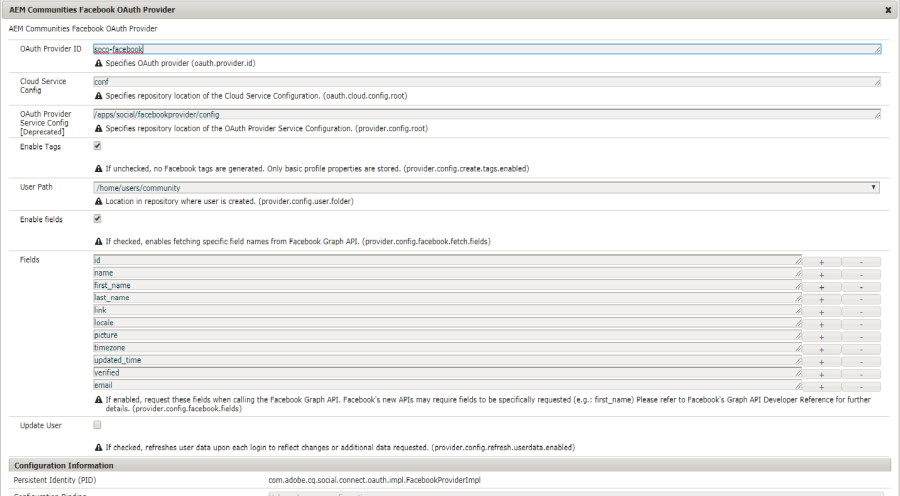Add a field after the 'timezone' row
The height and width of the screenshot is (496, 900).
tap(821, 350)
